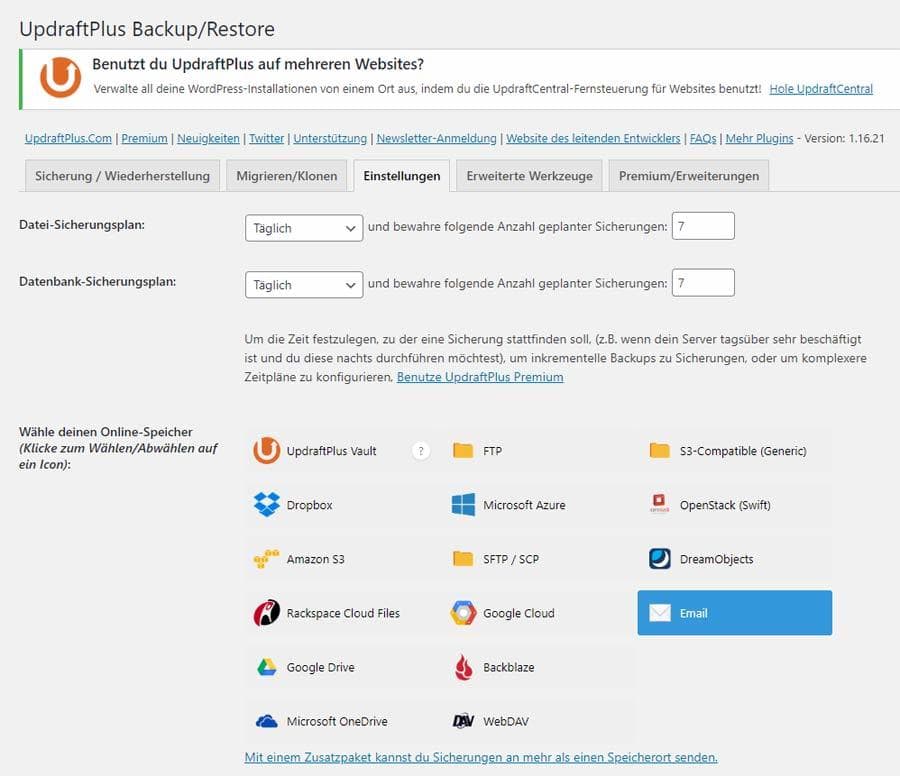Click the Zusatzpaket multiple storage locations link
The height and width of the screenshot is (776, 900).
481,757
